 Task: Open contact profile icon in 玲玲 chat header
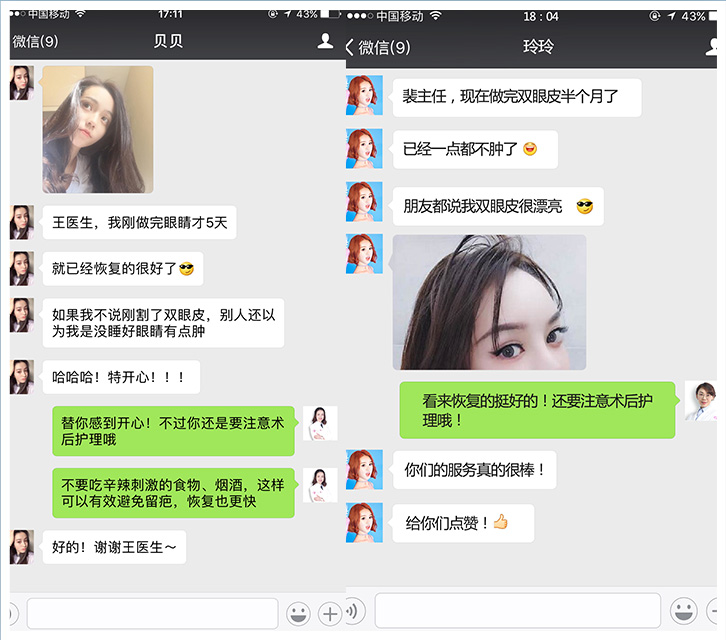click(716, 46)
